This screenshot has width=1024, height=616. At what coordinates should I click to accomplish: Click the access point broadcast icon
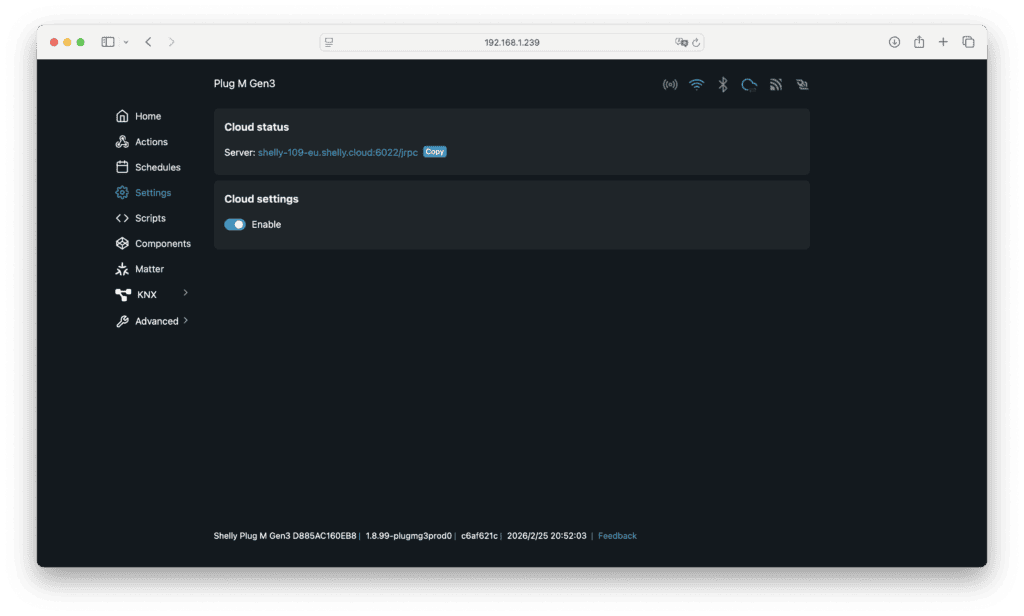click(670, 85)
